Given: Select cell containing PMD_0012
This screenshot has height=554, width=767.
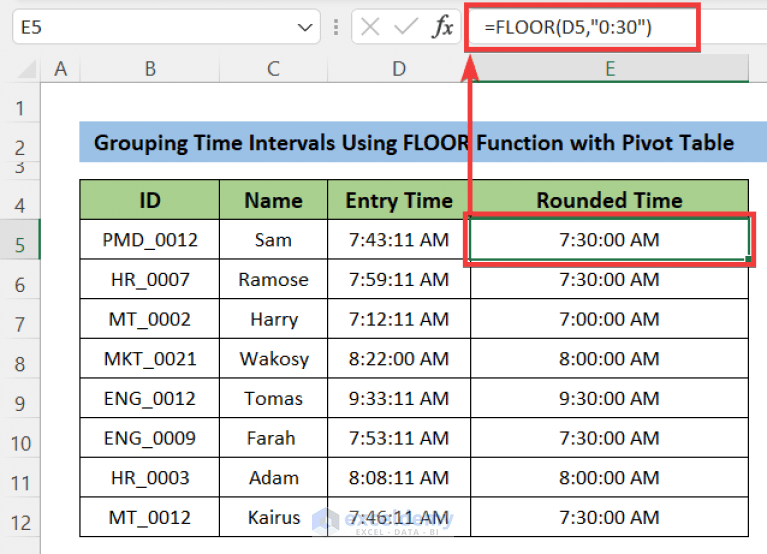Looking at the screenshot, I should (x=150, y=240).
